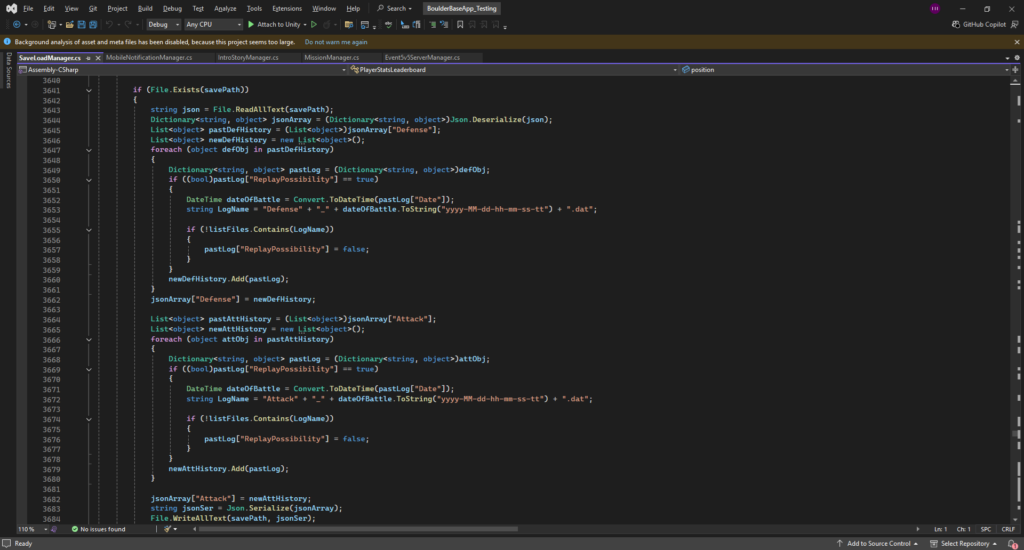Click the Do not warn me again link
Image resolution: width=1024 pixels, height=550 pixels.
click(336, 42)
